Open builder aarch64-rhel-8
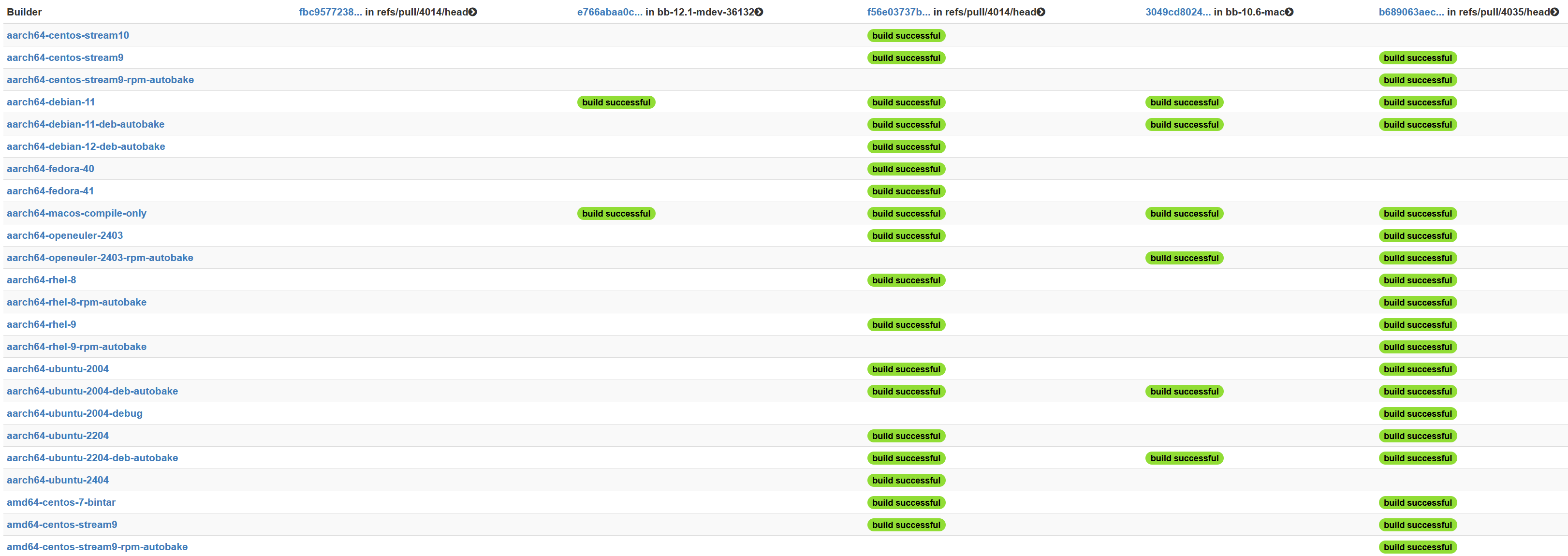 [x=42, y=280]
